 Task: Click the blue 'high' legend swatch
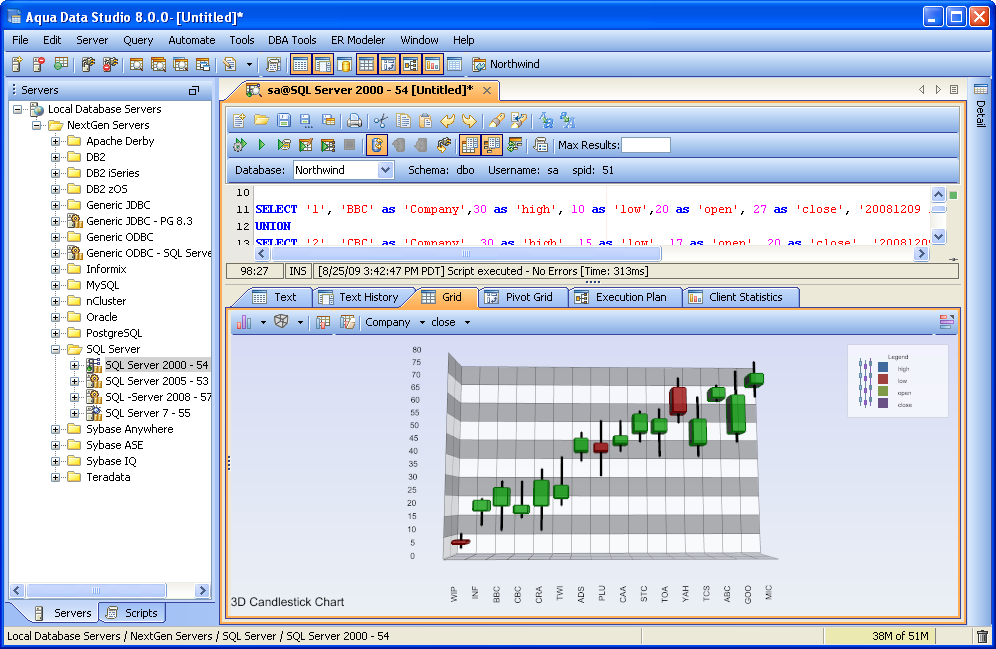[883, 368]
